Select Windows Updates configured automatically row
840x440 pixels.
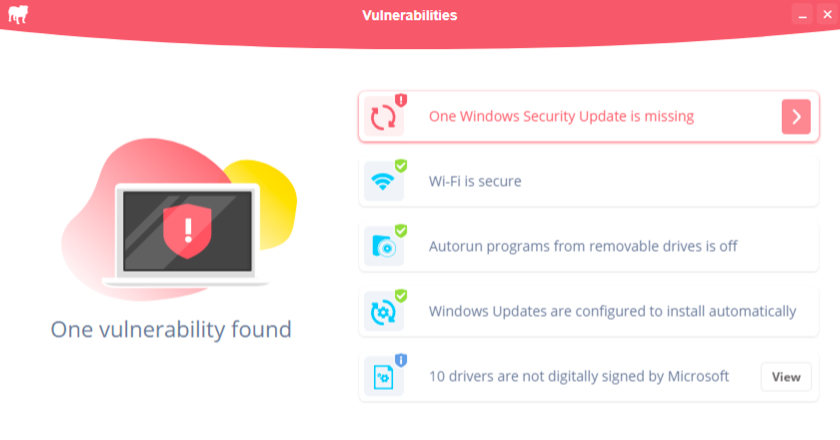(x=612, y=311)
